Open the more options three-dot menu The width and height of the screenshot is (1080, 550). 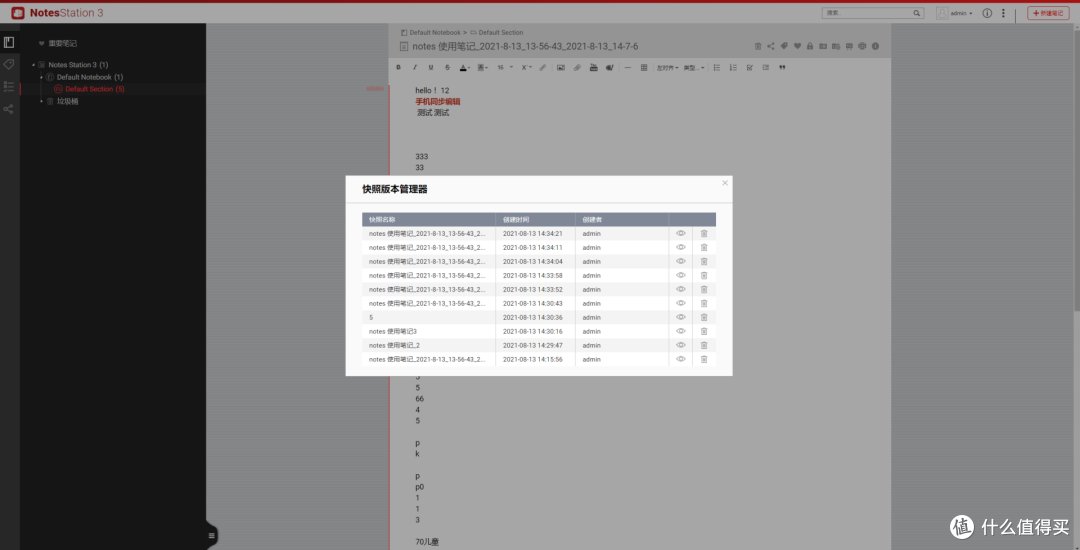[1003, 13]
